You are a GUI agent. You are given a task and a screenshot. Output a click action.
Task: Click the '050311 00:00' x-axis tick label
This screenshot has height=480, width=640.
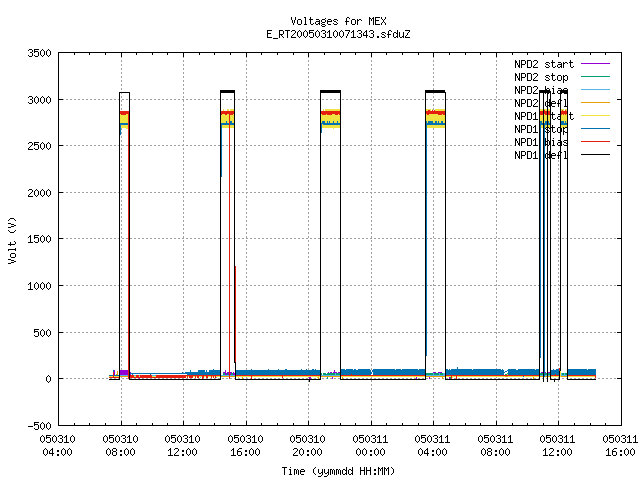pos(371,446)
